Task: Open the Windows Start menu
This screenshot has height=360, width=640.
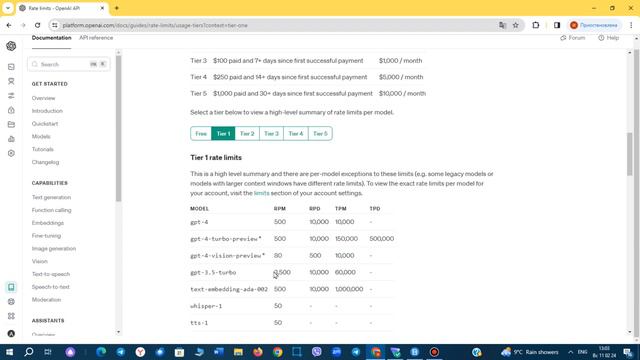Action: [9, 352]
